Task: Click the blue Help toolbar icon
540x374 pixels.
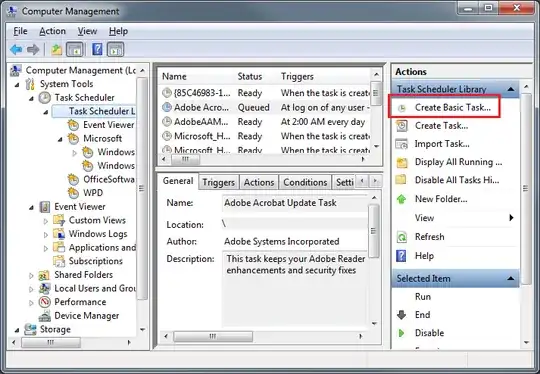Action: point(97,50)
